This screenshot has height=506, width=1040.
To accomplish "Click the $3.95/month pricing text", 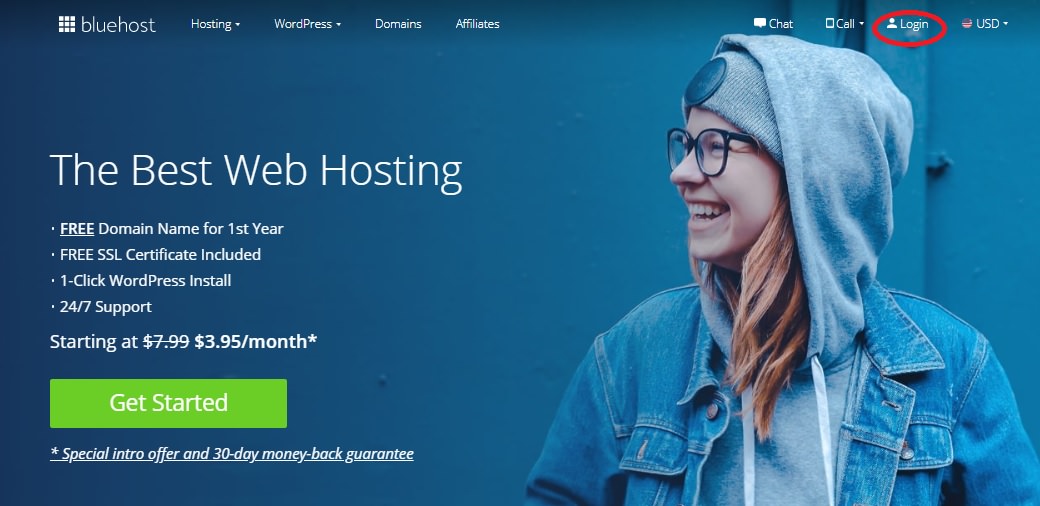I will 255,342.
